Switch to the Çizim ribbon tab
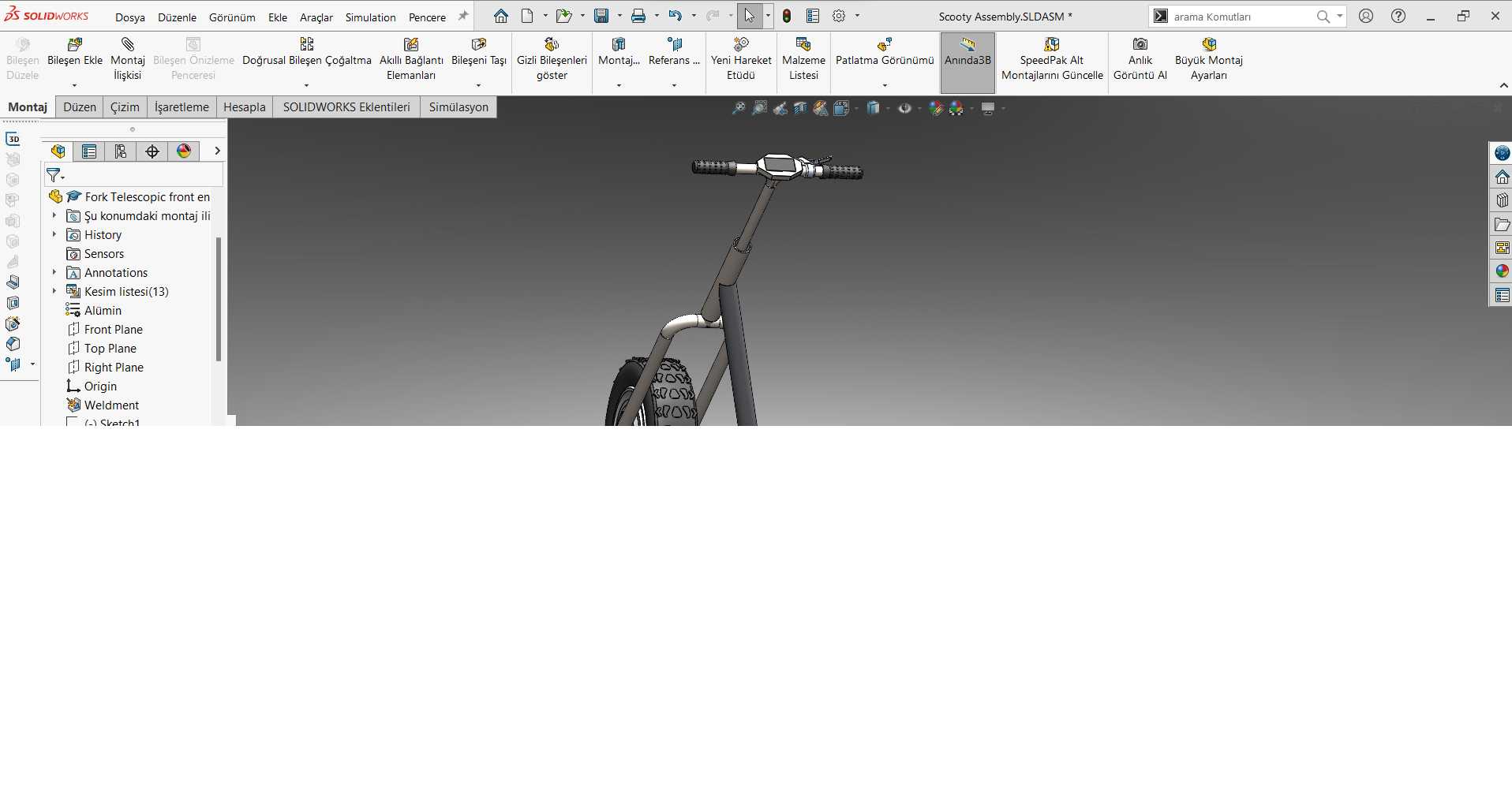 [125, 107]
